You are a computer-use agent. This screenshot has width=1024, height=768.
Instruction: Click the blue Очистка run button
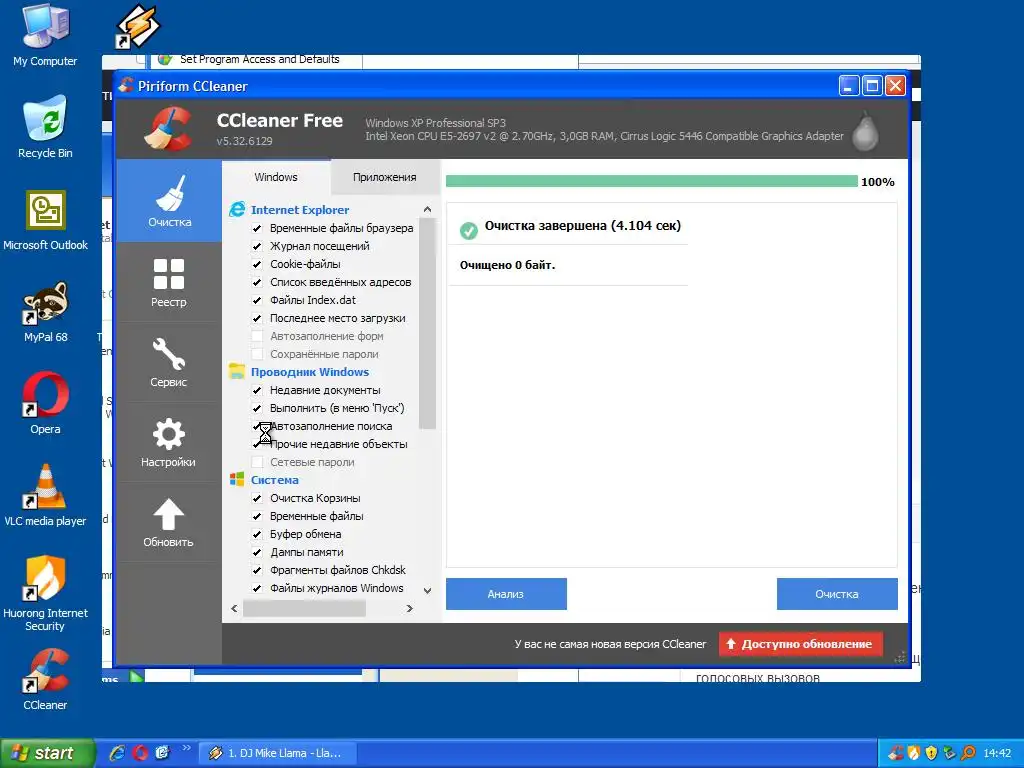(x=837, y=594)
